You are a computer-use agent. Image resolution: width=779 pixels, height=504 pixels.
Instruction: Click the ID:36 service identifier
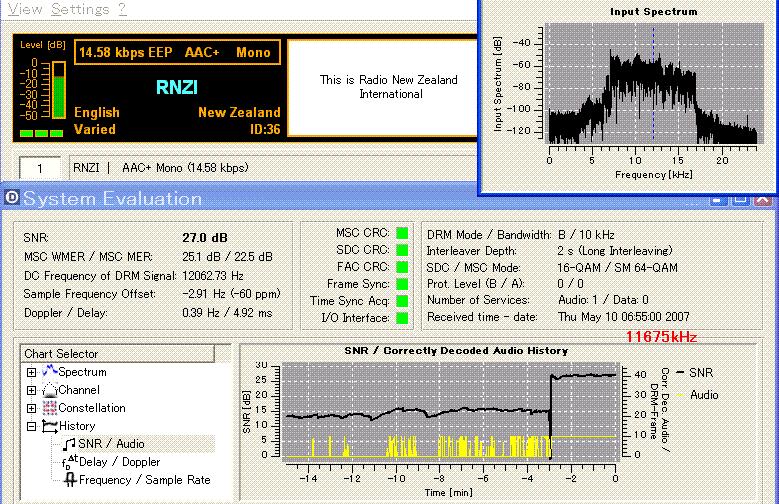point(265,130)
